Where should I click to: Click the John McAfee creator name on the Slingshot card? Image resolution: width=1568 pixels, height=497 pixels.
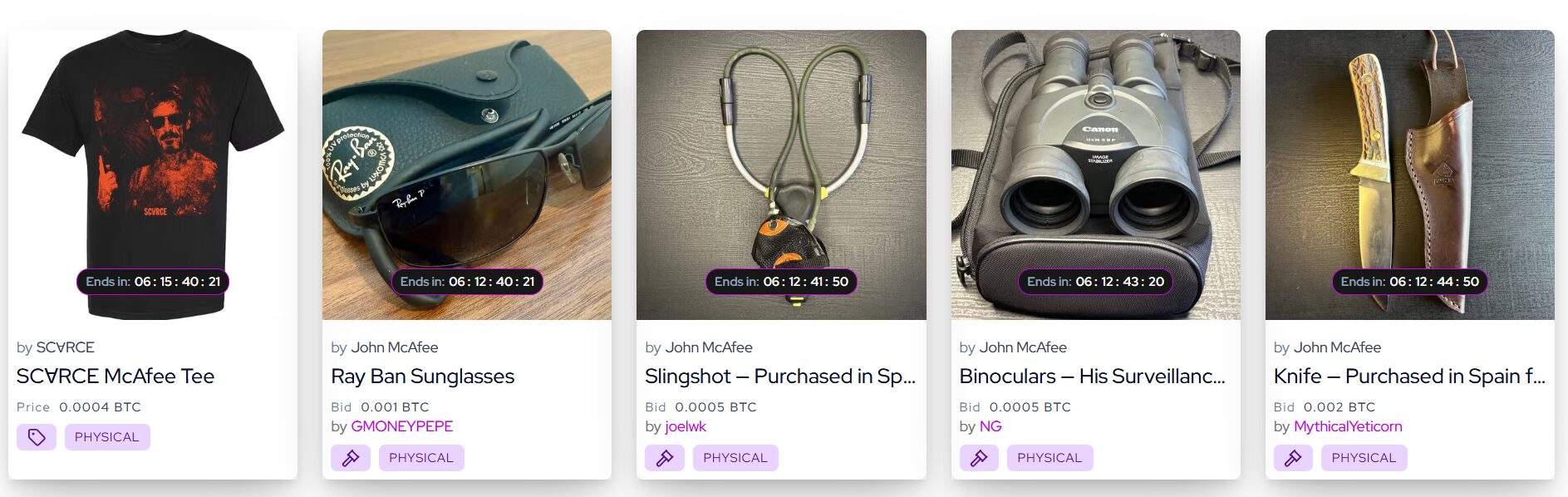709,347
